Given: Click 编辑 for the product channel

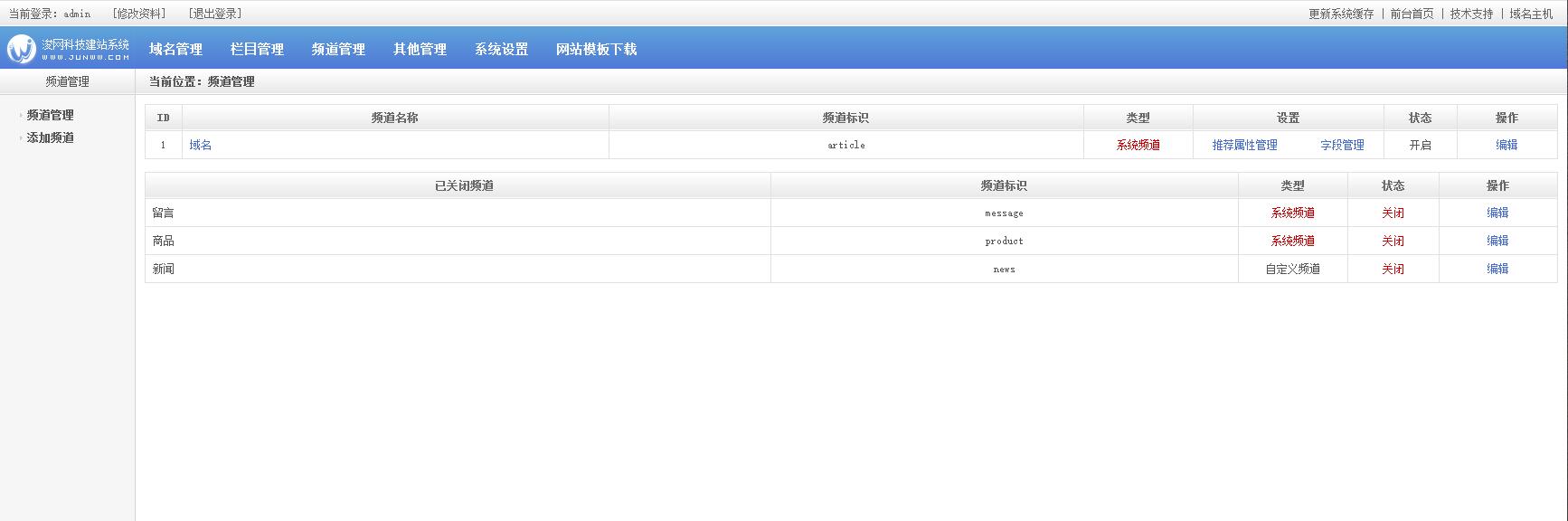Looking at the screenshot, I should coord(1497,241).
